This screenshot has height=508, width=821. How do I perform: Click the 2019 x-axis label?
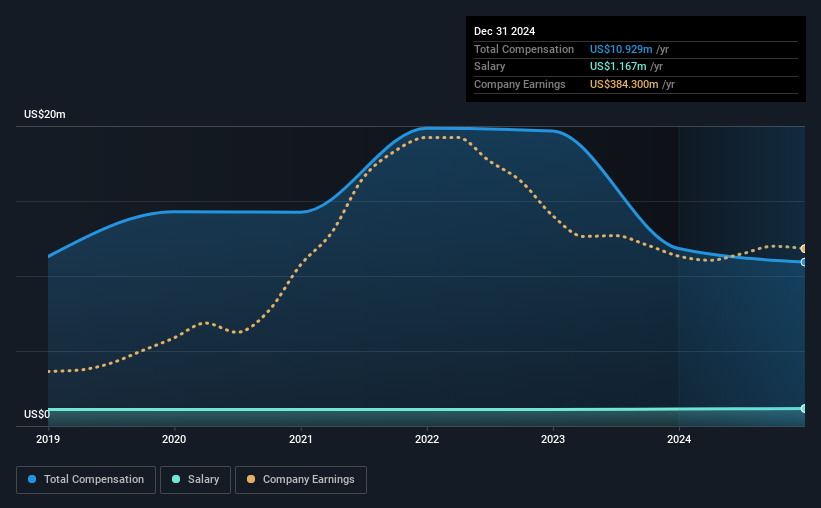point(48,439)
